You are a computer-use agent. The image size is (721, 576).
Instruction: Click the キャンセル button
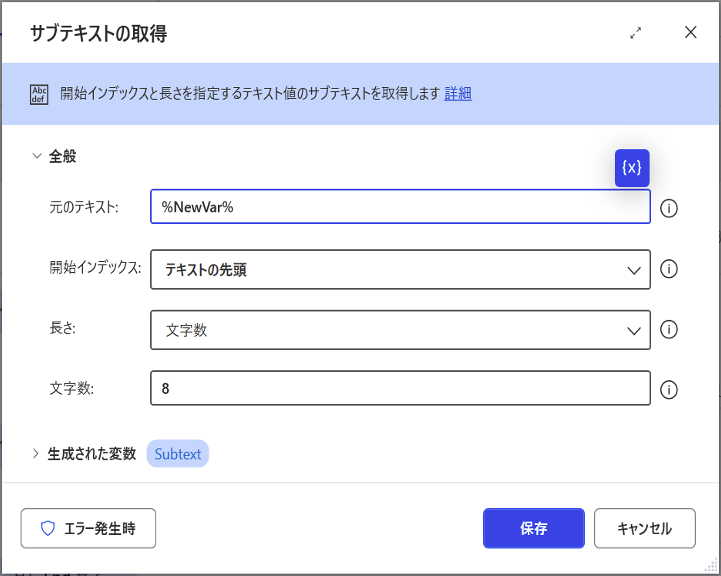click(644, 529)
